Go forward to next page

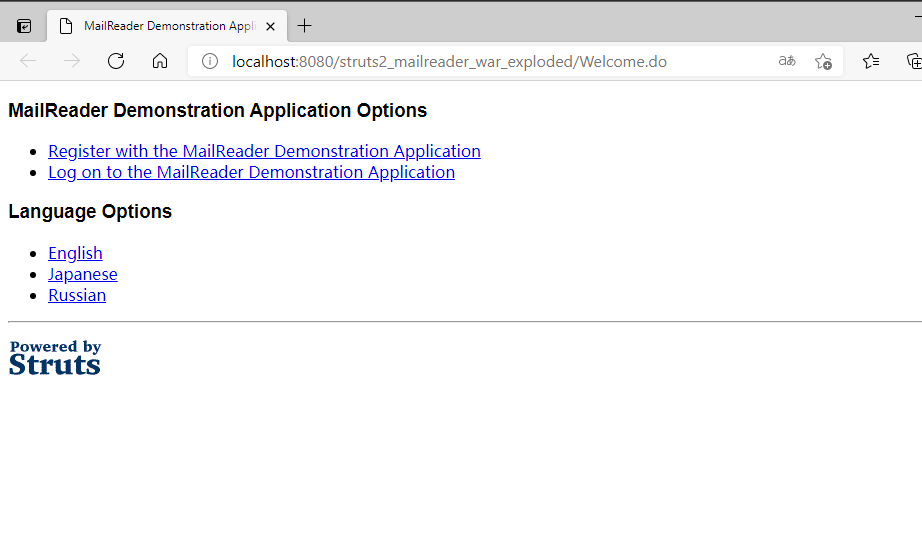tap(72, 61)
